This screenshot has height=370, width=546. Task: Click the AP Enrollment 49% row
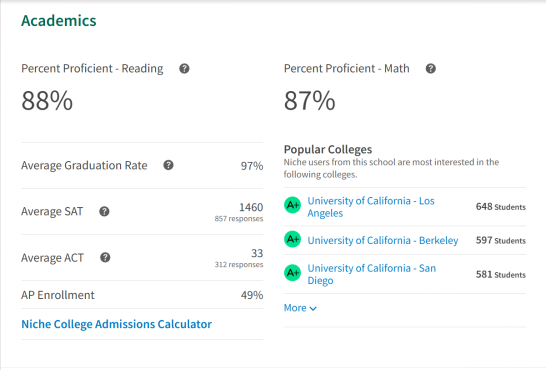(x=142, y=295)
